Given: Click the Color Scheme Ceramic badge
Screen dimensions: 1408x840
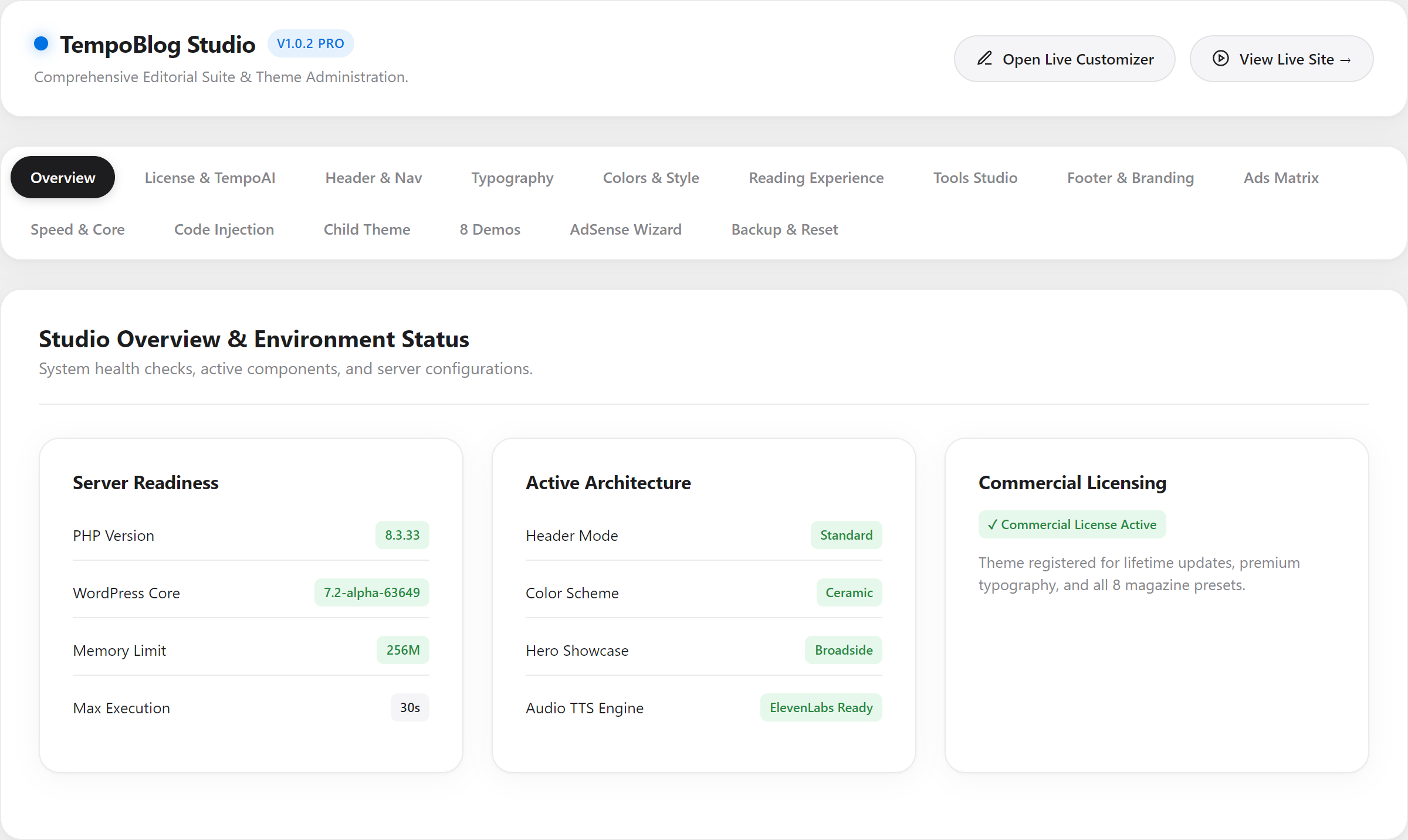Looking at the screenshot, I should [849, 592].
